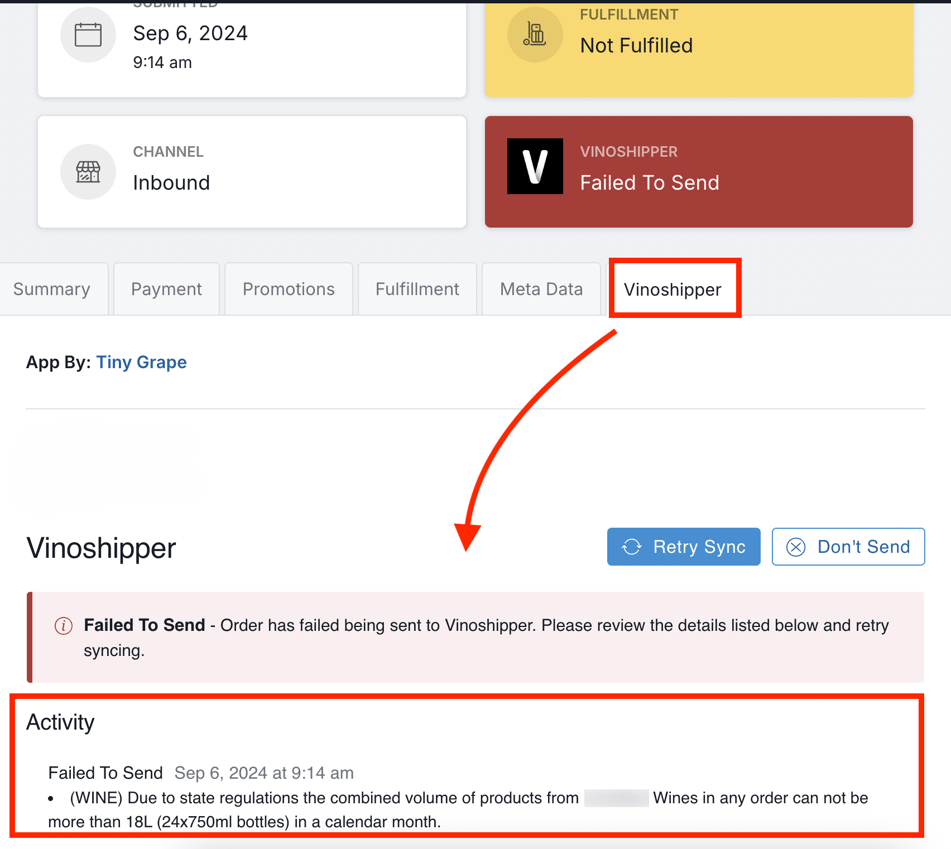
Task: Switch to the Promotions tab
Action: [288, 288]
